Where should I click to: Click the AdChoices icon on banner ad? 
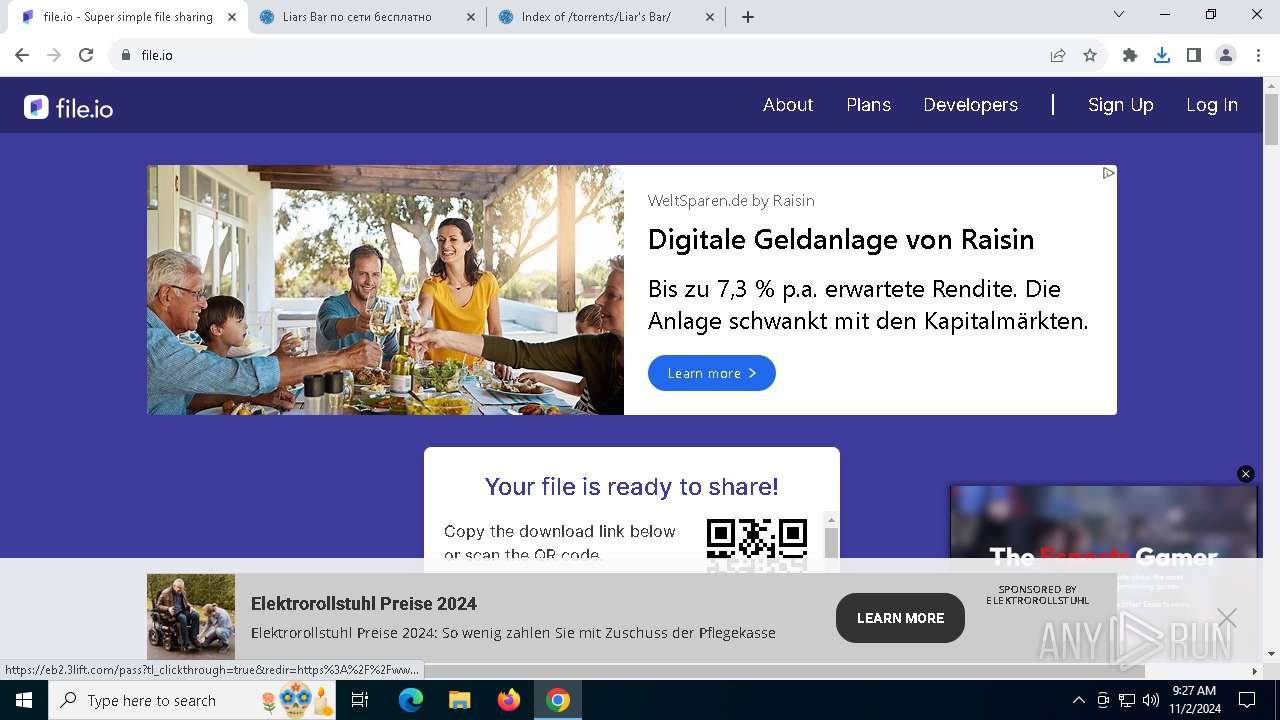[x=1108, y=173]
